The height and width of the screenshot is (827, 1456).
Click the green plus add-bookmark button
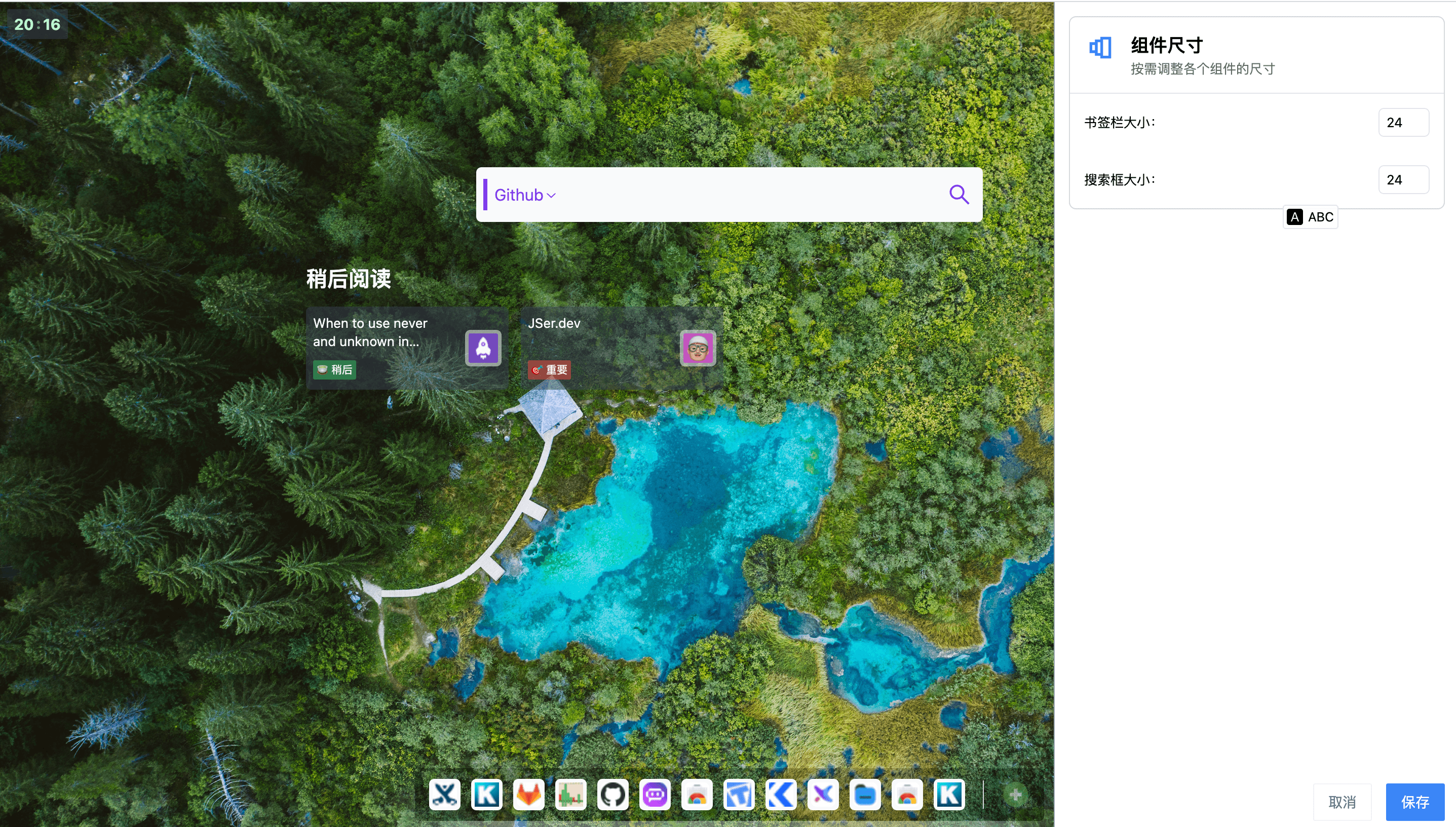tap(1015, 795)
